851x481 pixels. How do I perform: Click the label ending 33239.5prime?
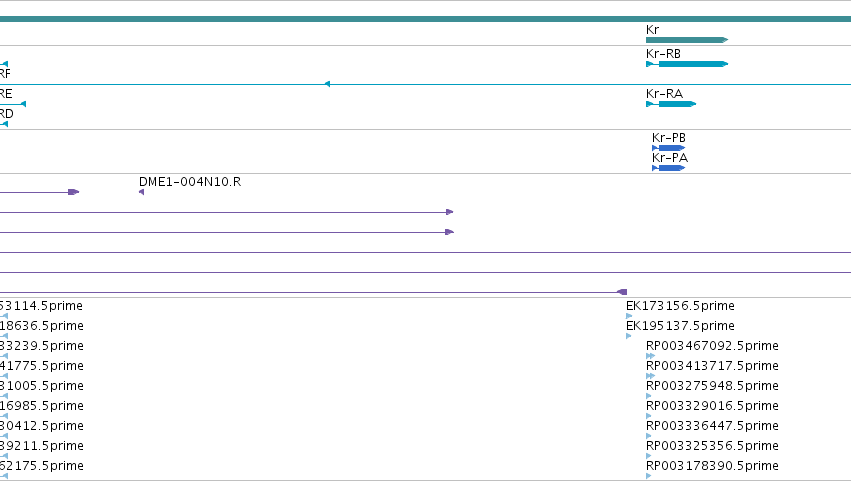[x=42, y=346]
